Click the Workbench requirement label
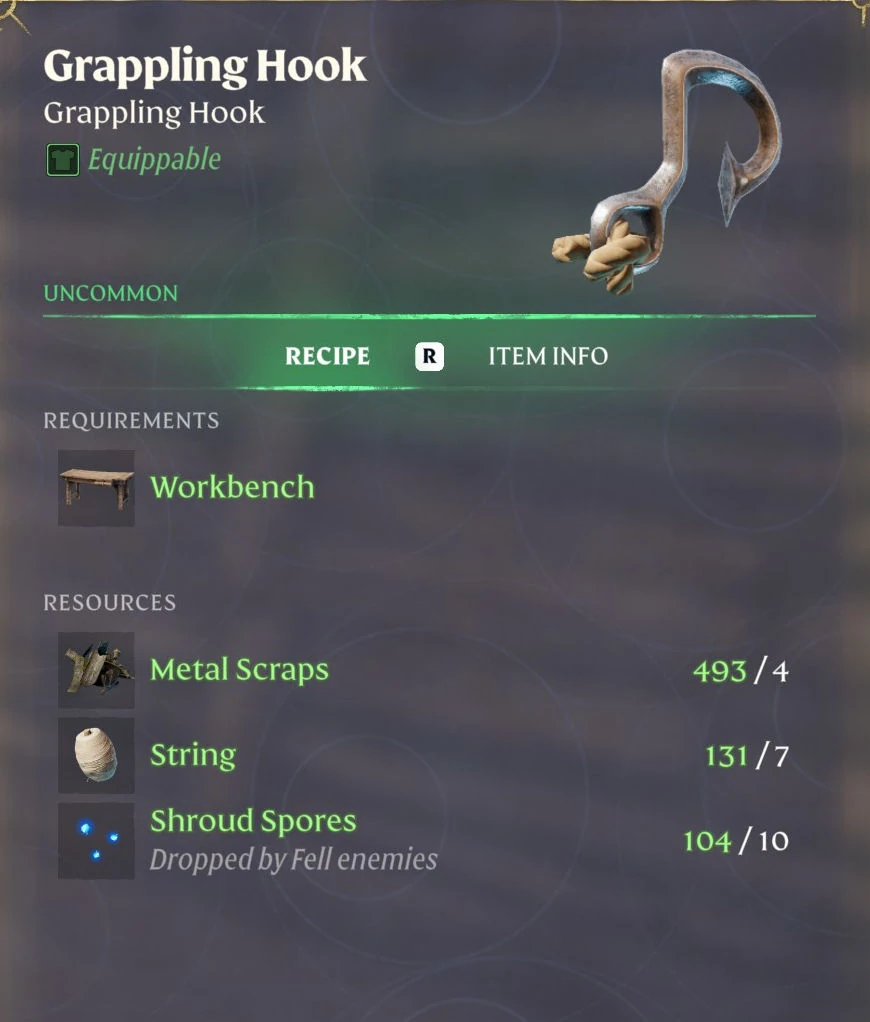Screen dimensions: 870x1022 click(233, 487)
